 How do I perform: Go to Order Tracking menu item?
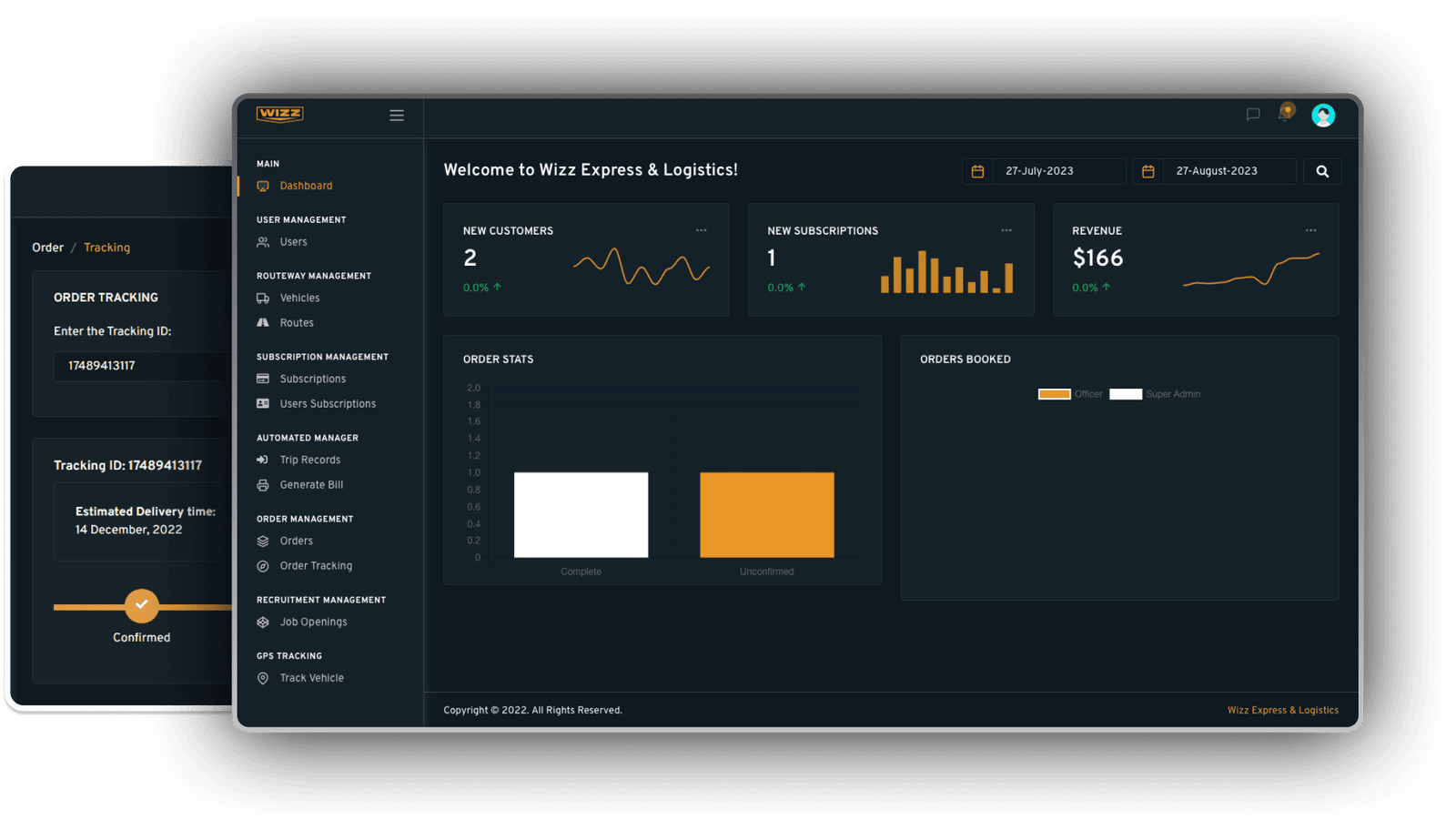316,566
